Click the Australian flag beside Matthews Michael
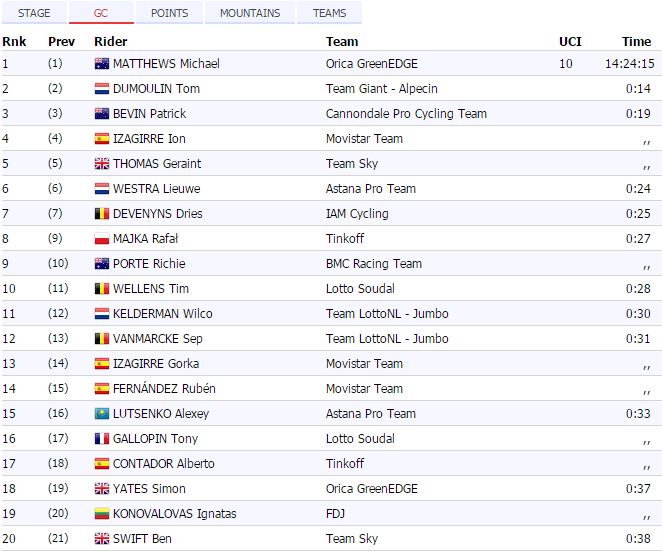 click(x=101, y=64)
